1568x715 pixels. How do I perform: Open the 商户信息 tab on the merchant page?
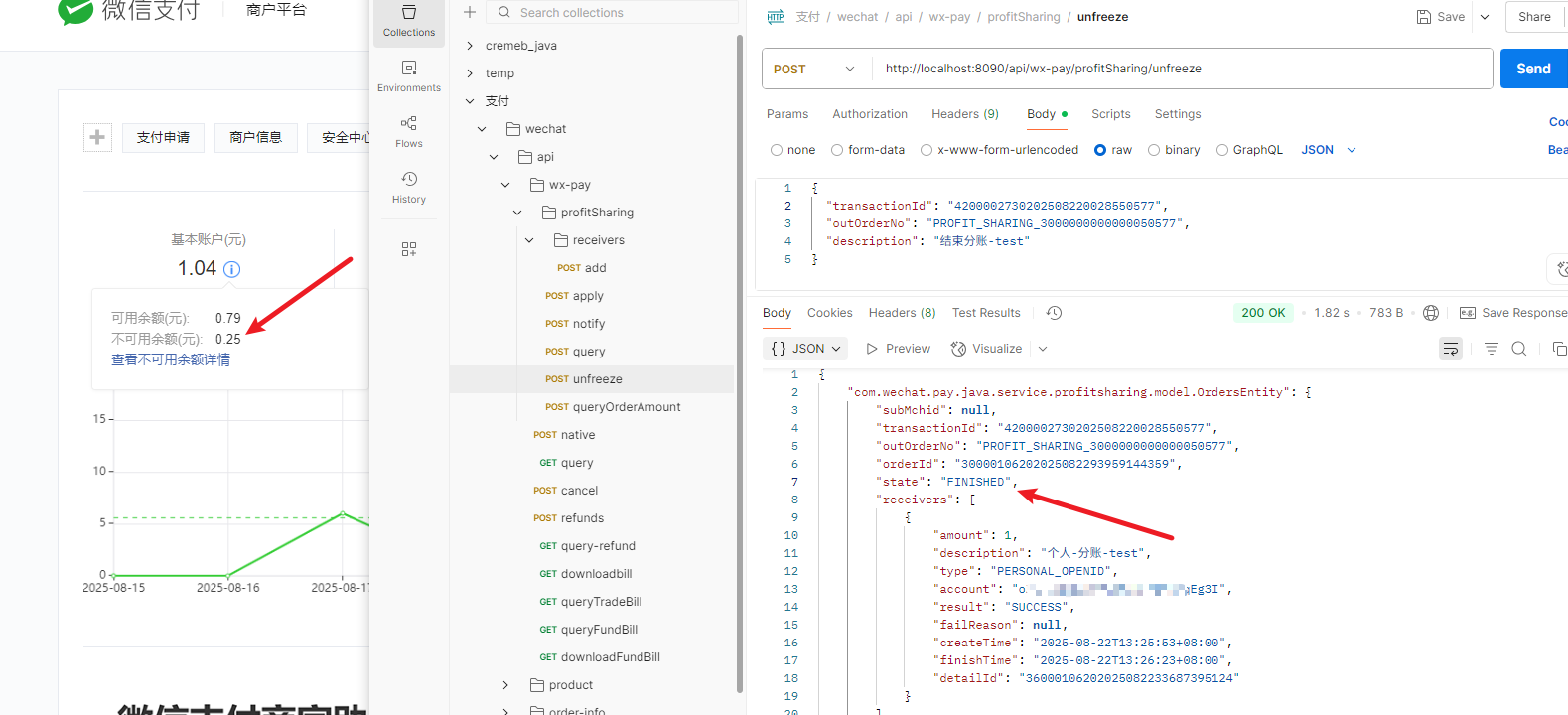click(x=256, y=137)
